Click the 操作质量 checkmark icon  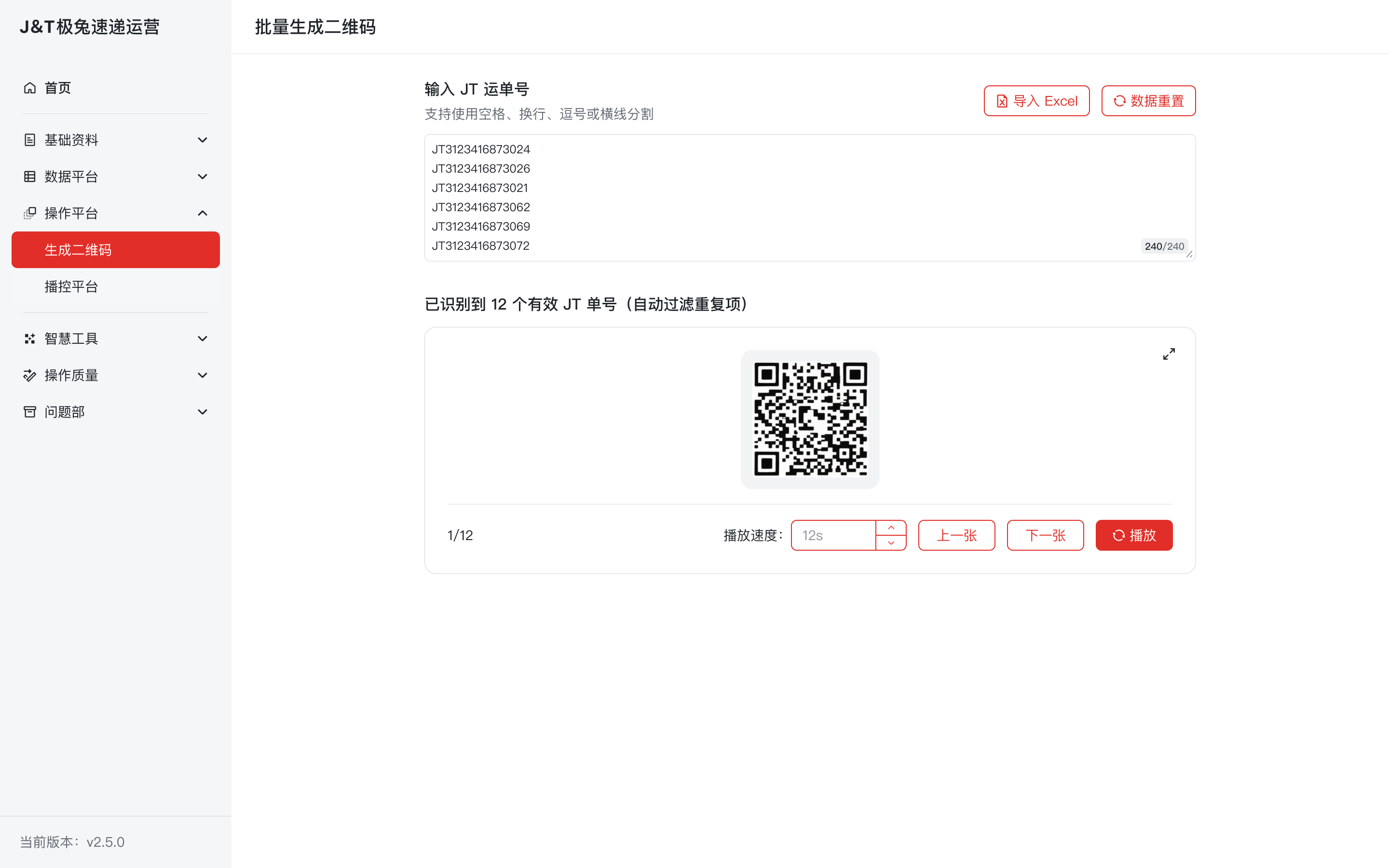[x=30, y=376]
